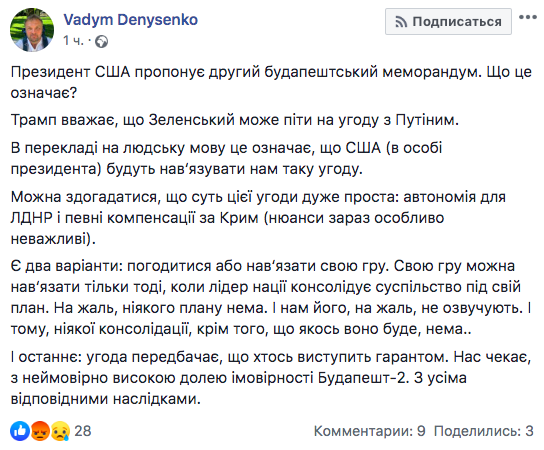The width and height of the screenshot is (544, 450).
Task: Click the Подписаться follow button
Action: click(x=448, y=22)
